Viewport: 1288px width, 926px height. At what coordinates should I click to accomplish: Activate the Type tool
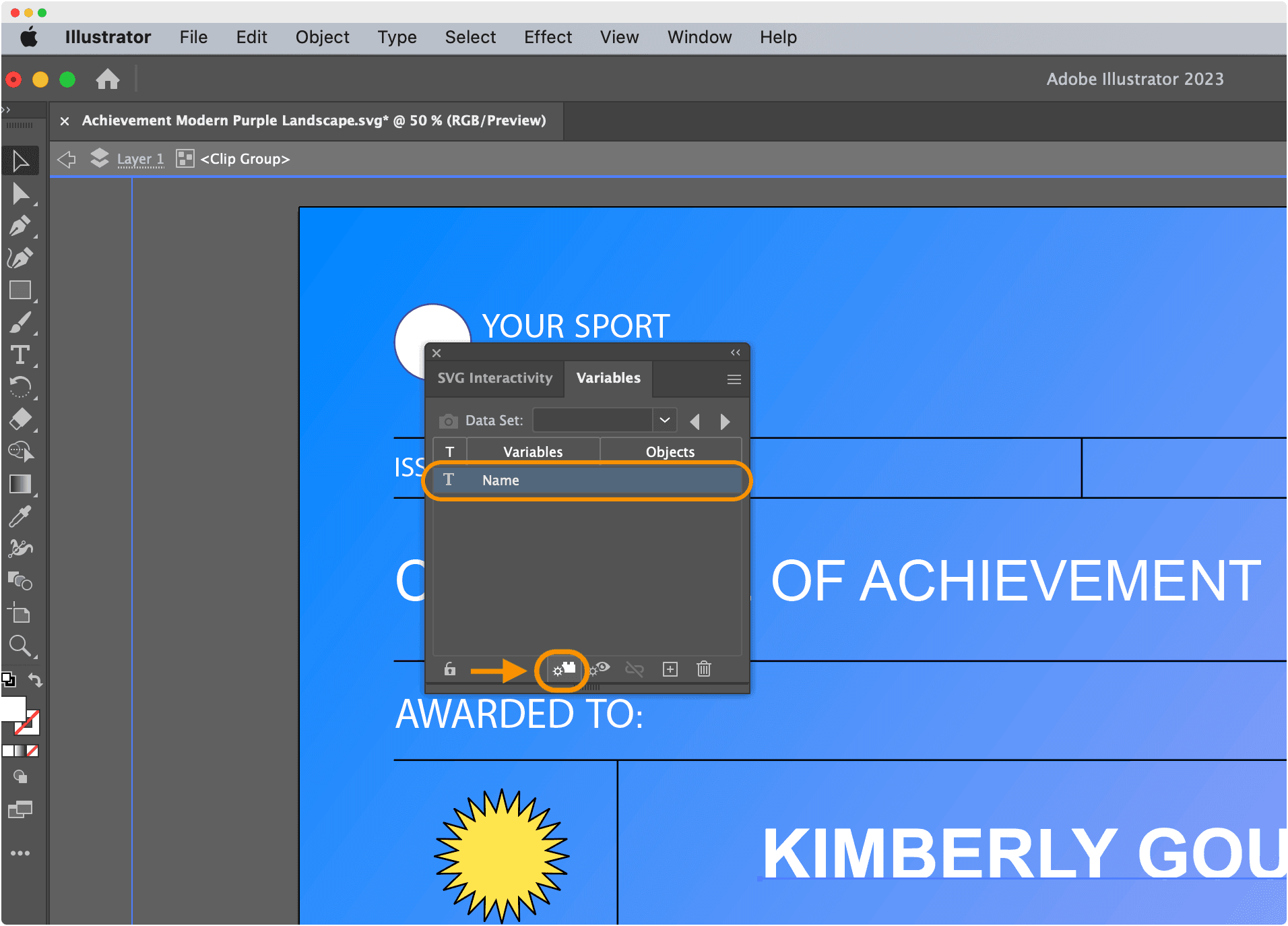20,355
